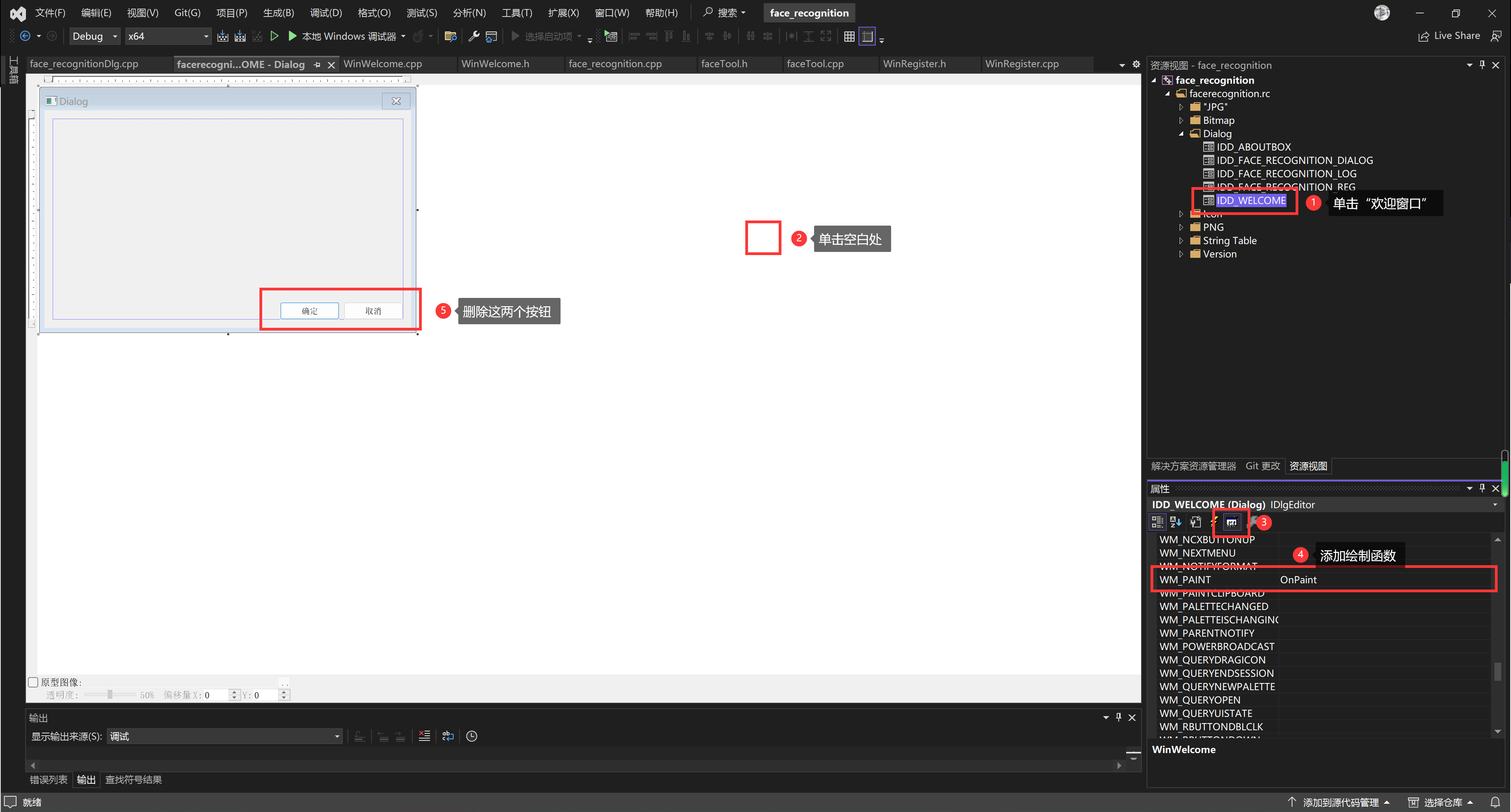Sort properties alphabetically with the A-Z icon
Screen dimensions: 1511x812
tap(1175, 522)
